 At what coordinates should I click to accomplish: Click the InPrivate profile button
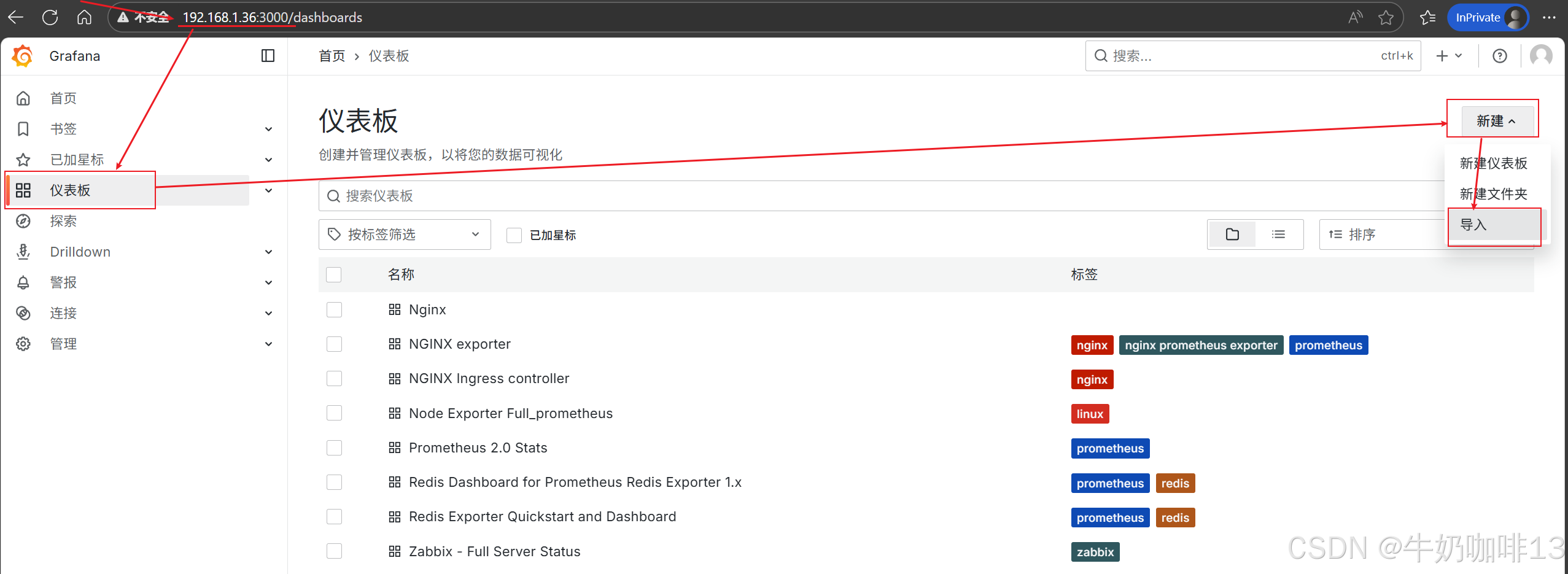click(x=1489, y=17)
